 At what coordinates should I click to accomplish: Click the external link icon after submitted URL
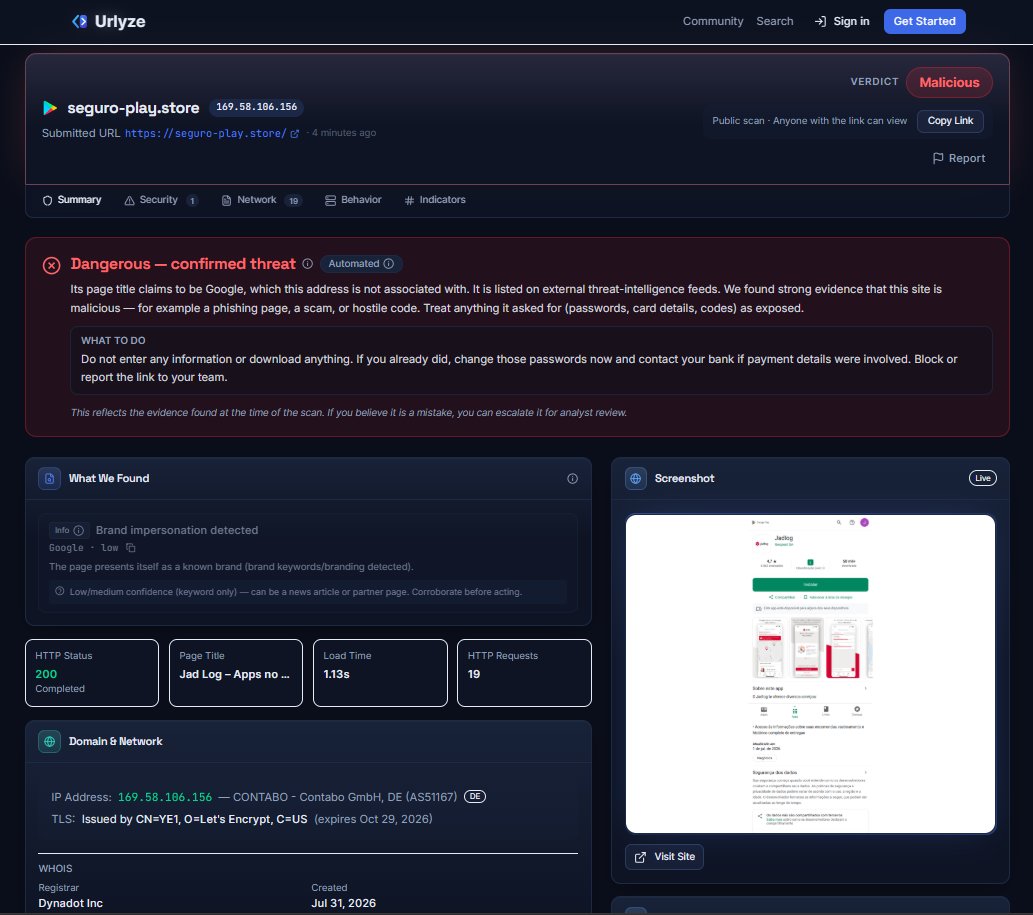[x=294, y=134]
